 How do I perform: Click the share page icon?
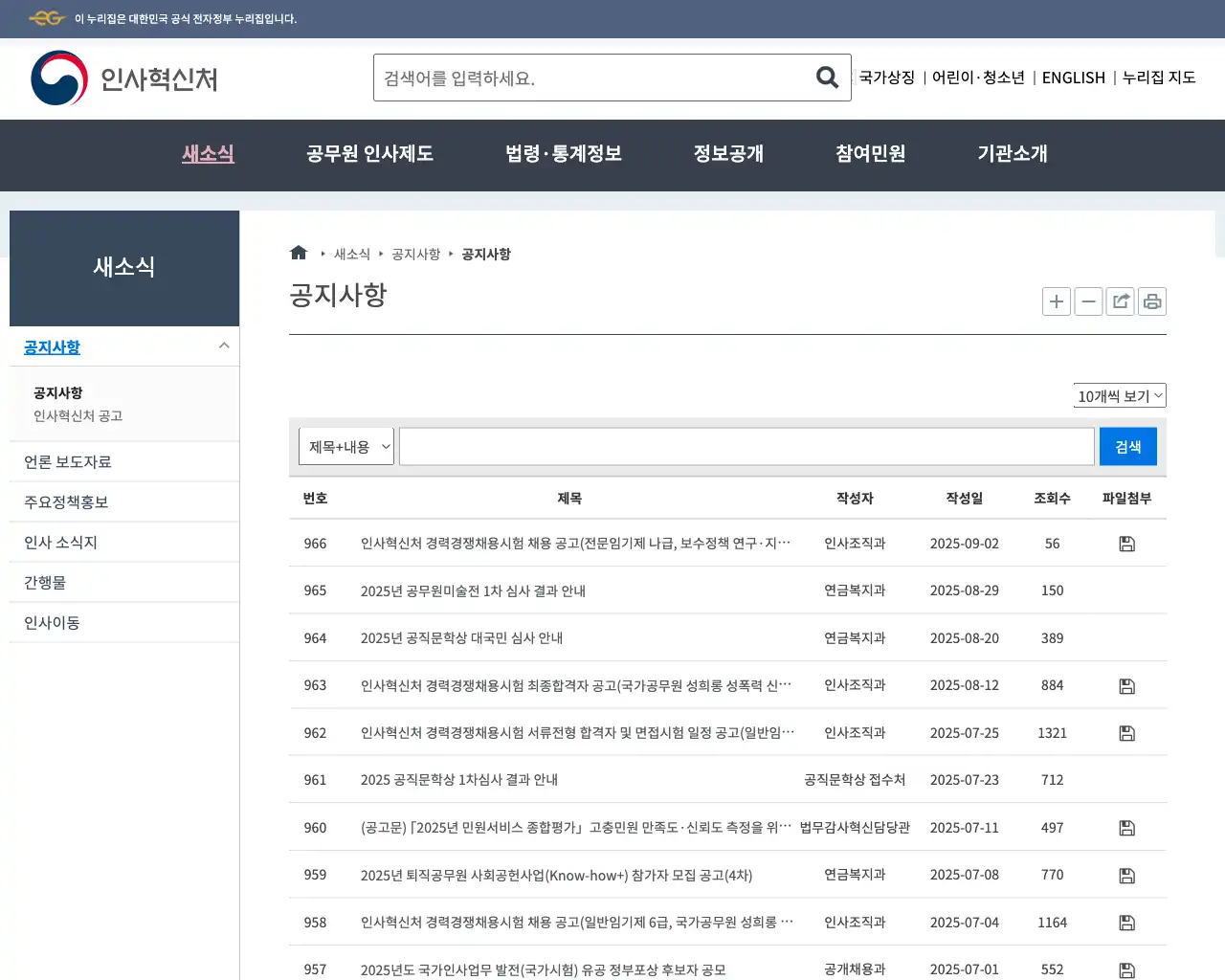coord(1120,301)
